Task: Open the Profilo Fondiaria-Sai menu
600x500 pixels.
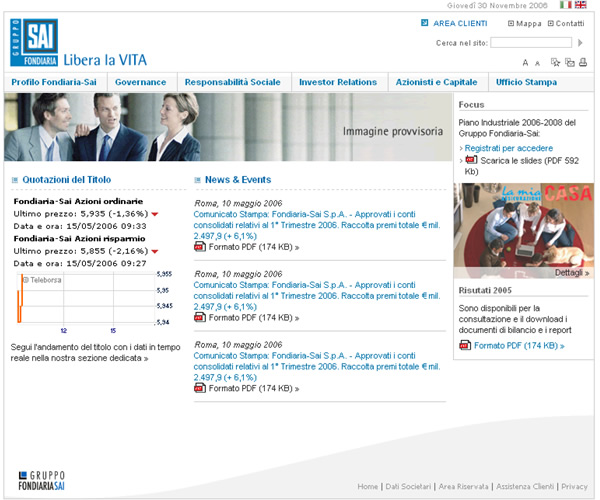Action: click(x=54, y=82)
